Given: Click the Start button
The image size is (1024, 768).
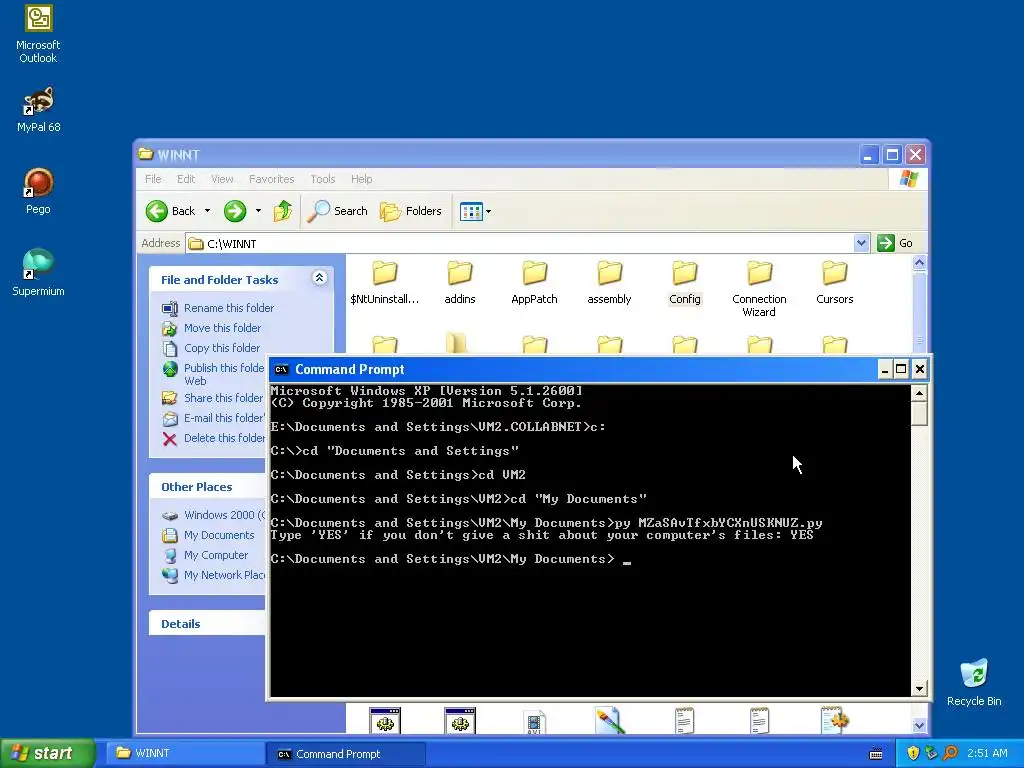Looking at the screenshot, I should coord(48,753).
